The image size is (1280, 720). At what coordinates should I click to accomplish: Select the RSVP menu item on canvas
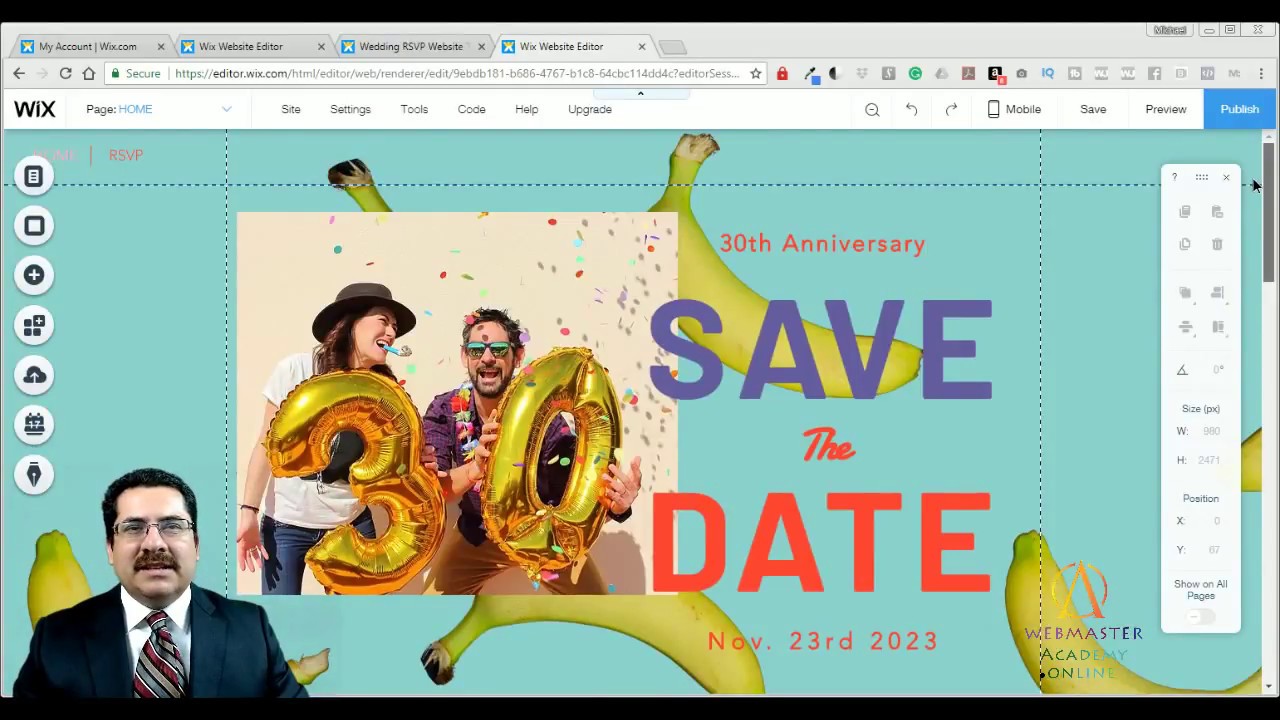(126, 155)
